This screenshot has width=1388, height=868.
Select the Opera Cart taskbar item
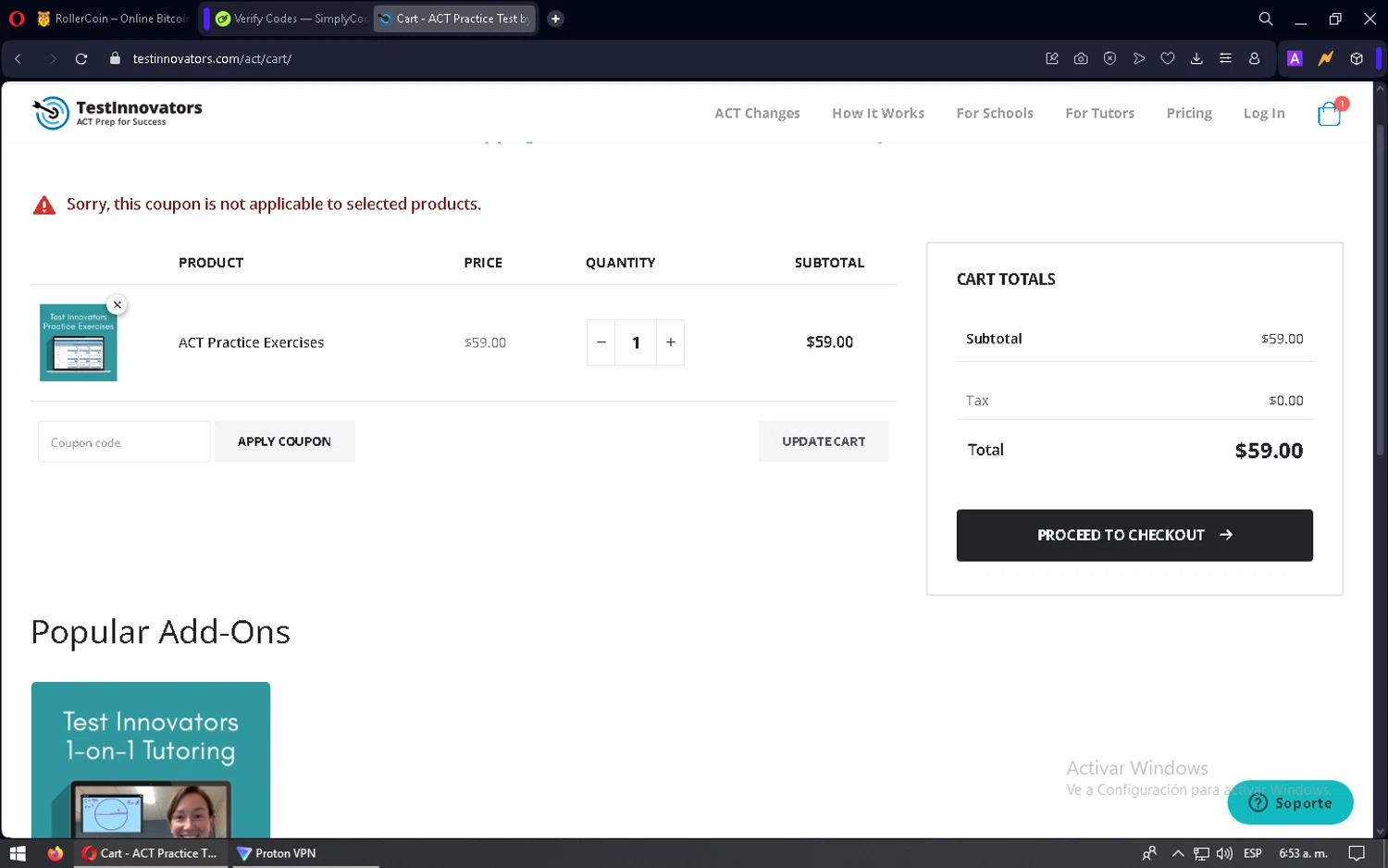tap(150, 853)
